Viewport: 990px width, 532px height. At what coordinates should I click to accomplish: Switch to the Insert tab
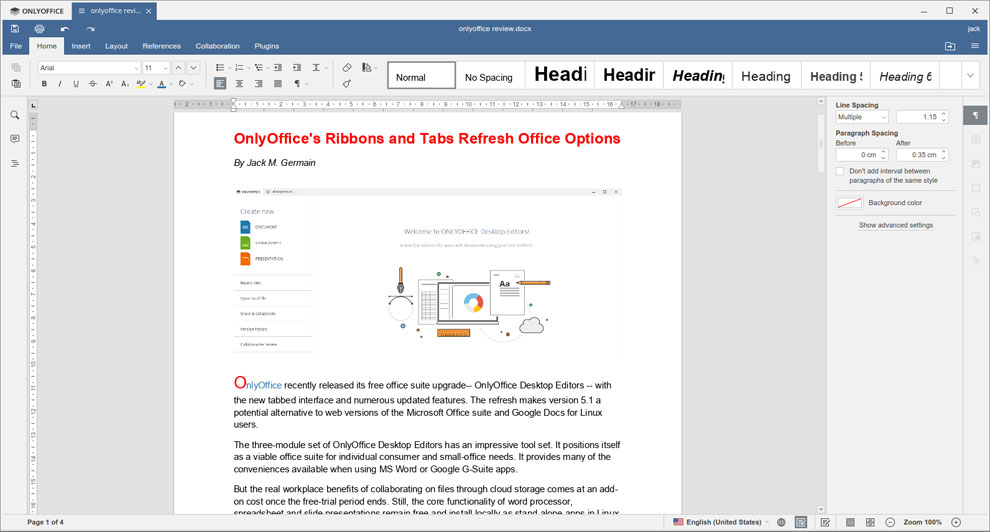pyautogui.click(x=81, y=46)
